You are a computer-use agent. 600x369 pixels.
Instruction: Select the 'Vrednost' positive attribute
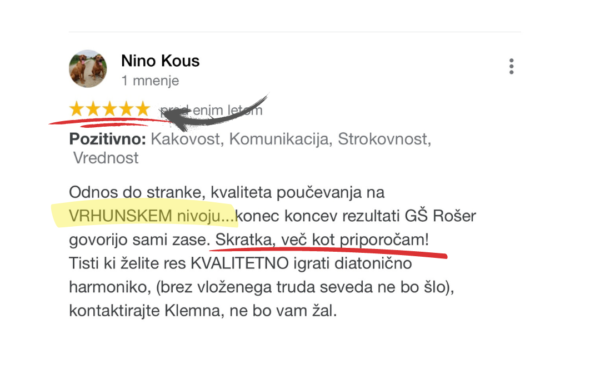click(106, 158)
